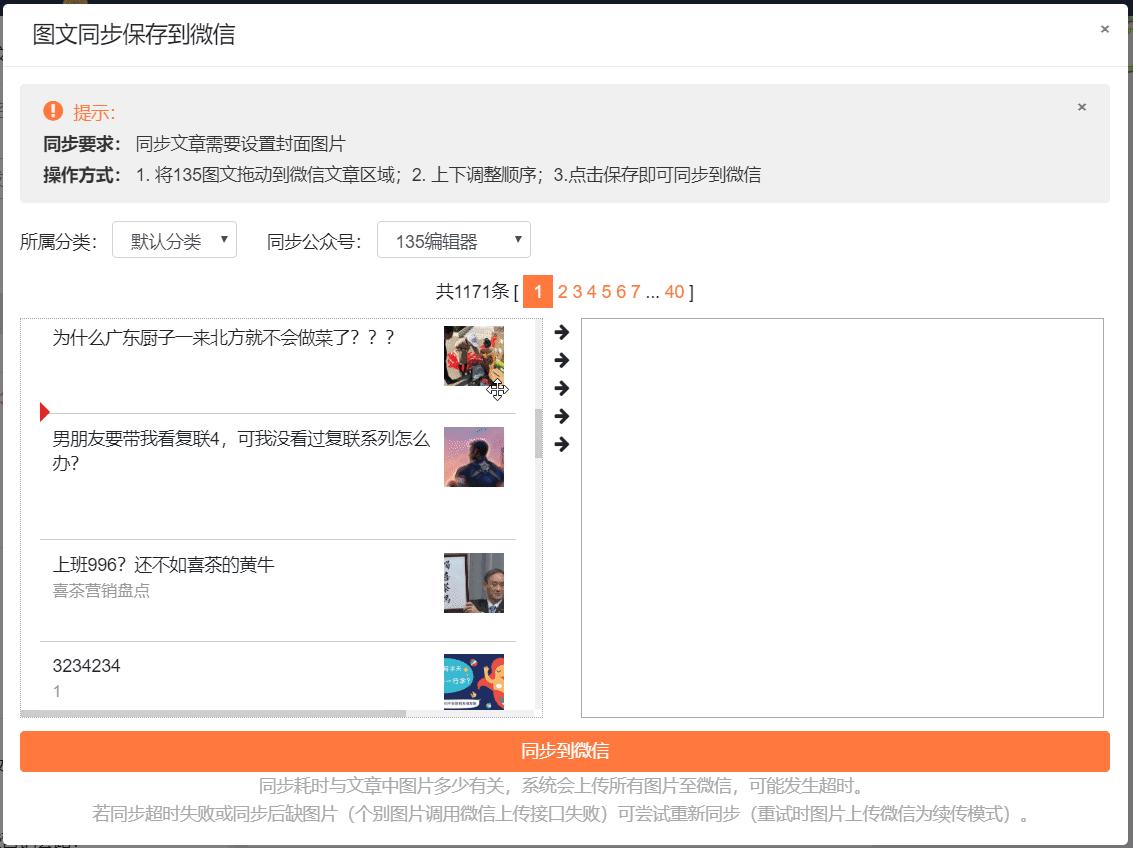The image size is (1133, 848).
Task: Dismiss the 提示 alert with its close icon
Action: [1081, 106]
